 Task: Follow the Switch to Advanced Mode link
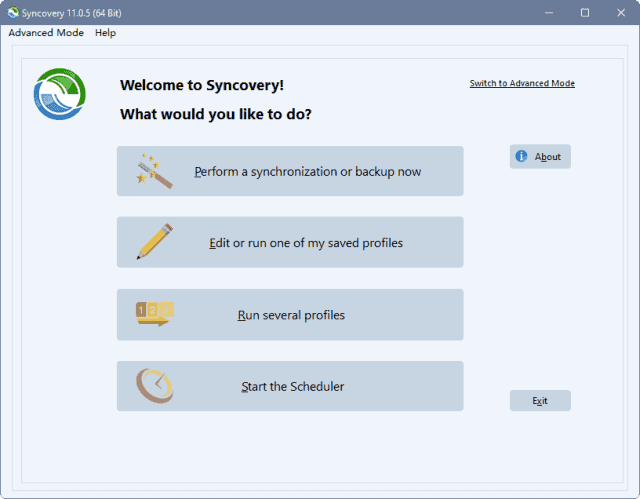click(x=522, y=83)
